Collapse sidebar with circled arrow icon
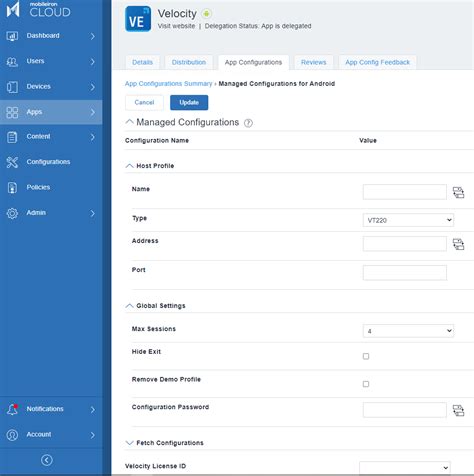 point(47,460)
